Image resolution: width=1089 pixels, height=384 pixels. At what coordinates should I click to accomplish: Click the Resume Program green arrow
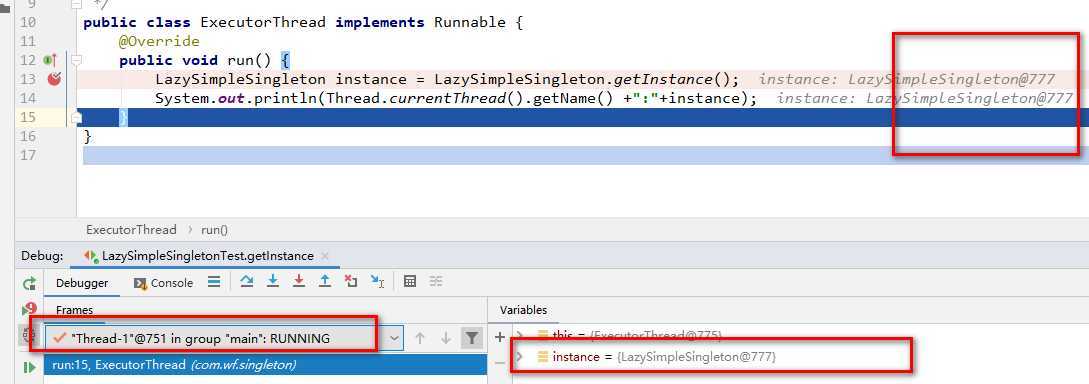tap(29, 367)
